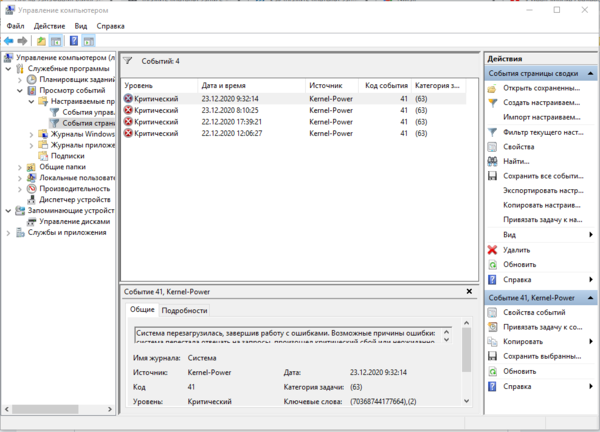This screenshot has width=600, height=432.
Task: Expand the Службы и приложения node
Action: point(8,232)
